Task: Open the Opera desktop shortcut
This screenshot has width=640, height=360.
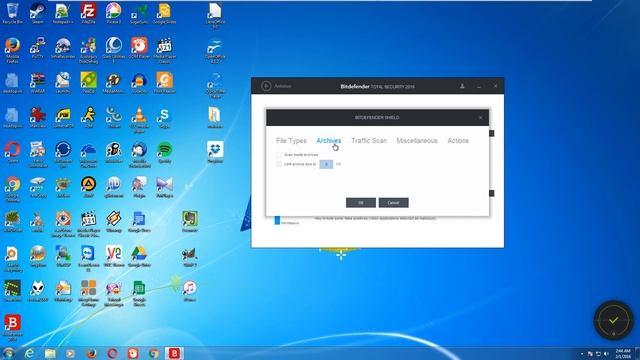Action: point(12,152)
